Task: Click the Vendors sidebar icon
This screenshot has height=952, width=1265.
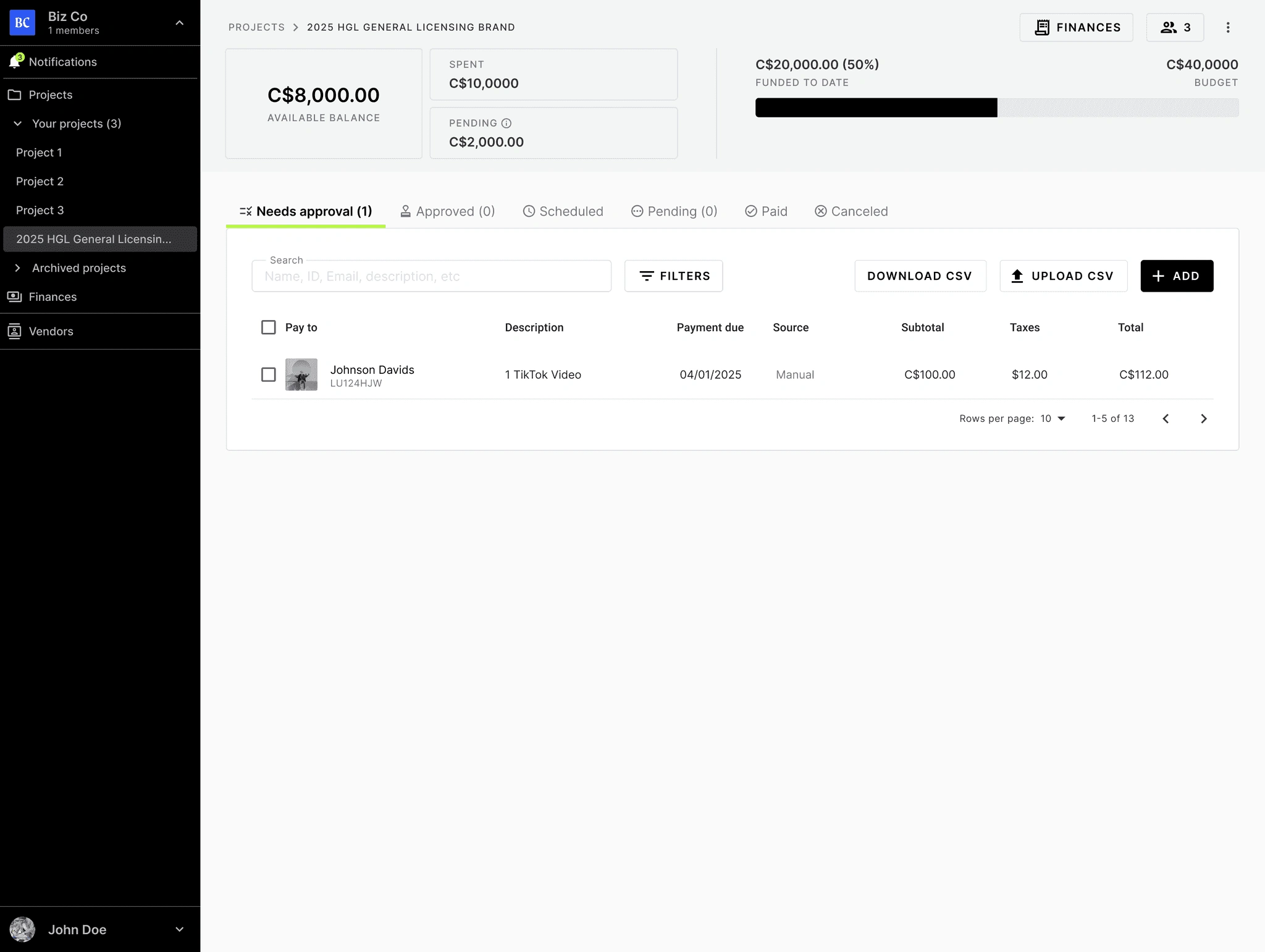Action: pos(15,331)
